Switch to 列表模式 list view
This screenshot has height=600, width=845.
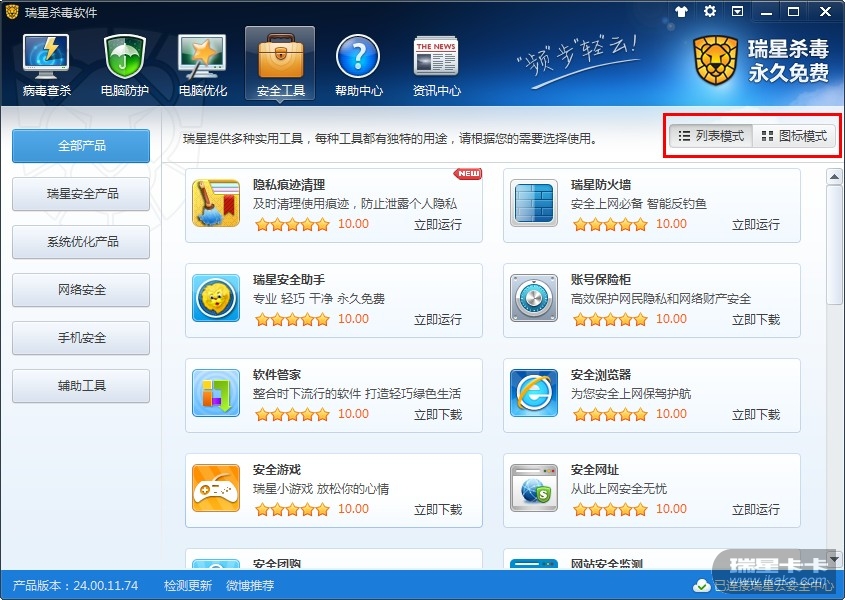click(711, 136)
